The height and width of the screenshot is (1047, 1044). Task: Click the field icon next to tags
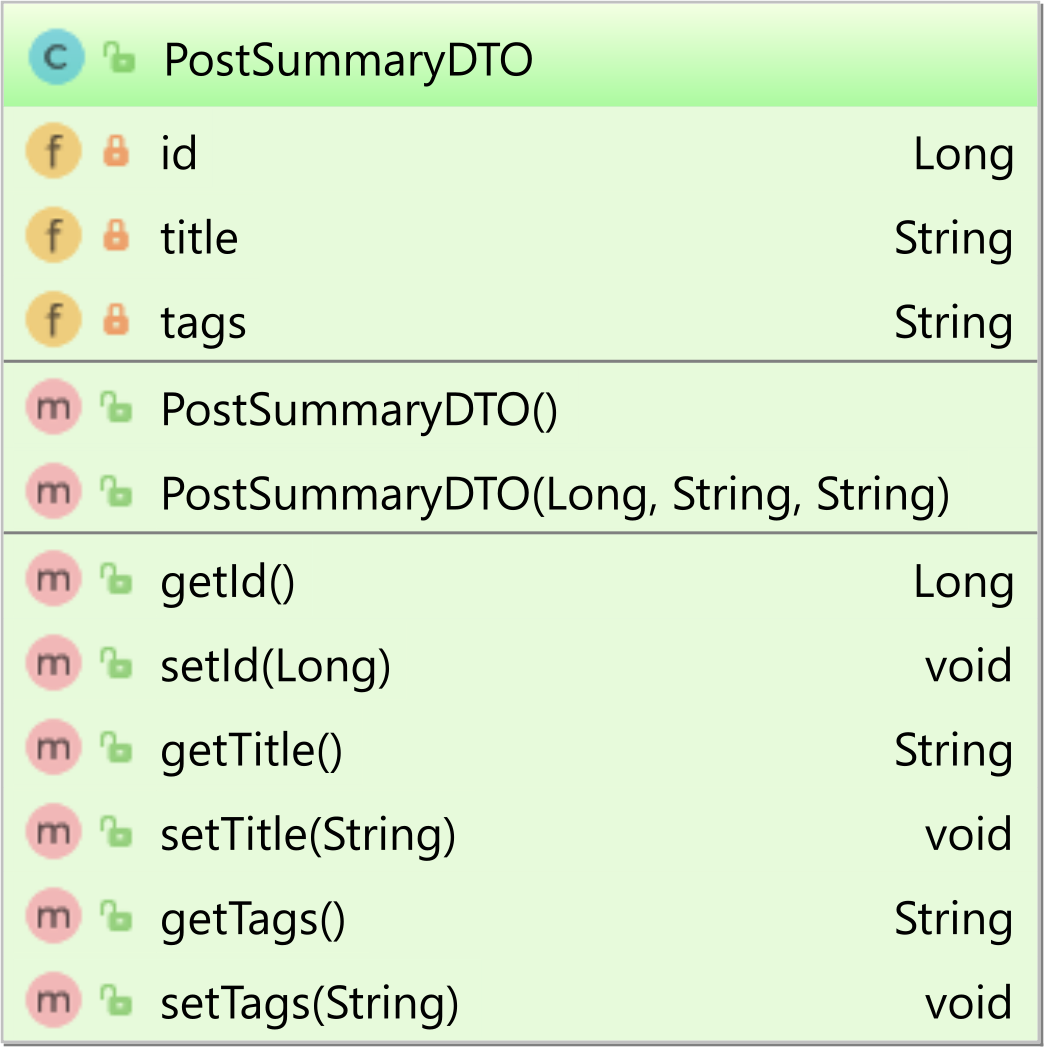coord(53,319)
